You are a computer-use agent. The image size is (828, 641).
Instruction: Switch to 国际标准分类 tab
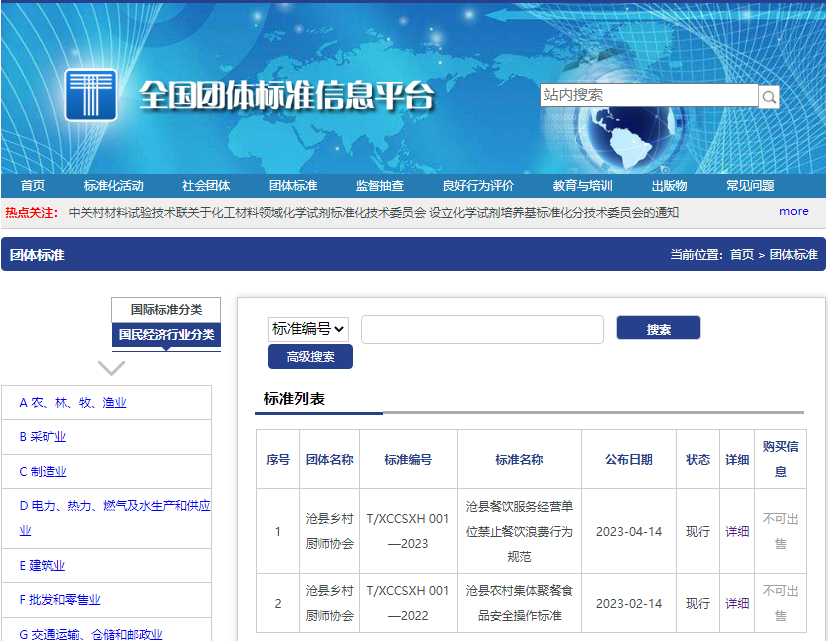click(x=166, y=310)
